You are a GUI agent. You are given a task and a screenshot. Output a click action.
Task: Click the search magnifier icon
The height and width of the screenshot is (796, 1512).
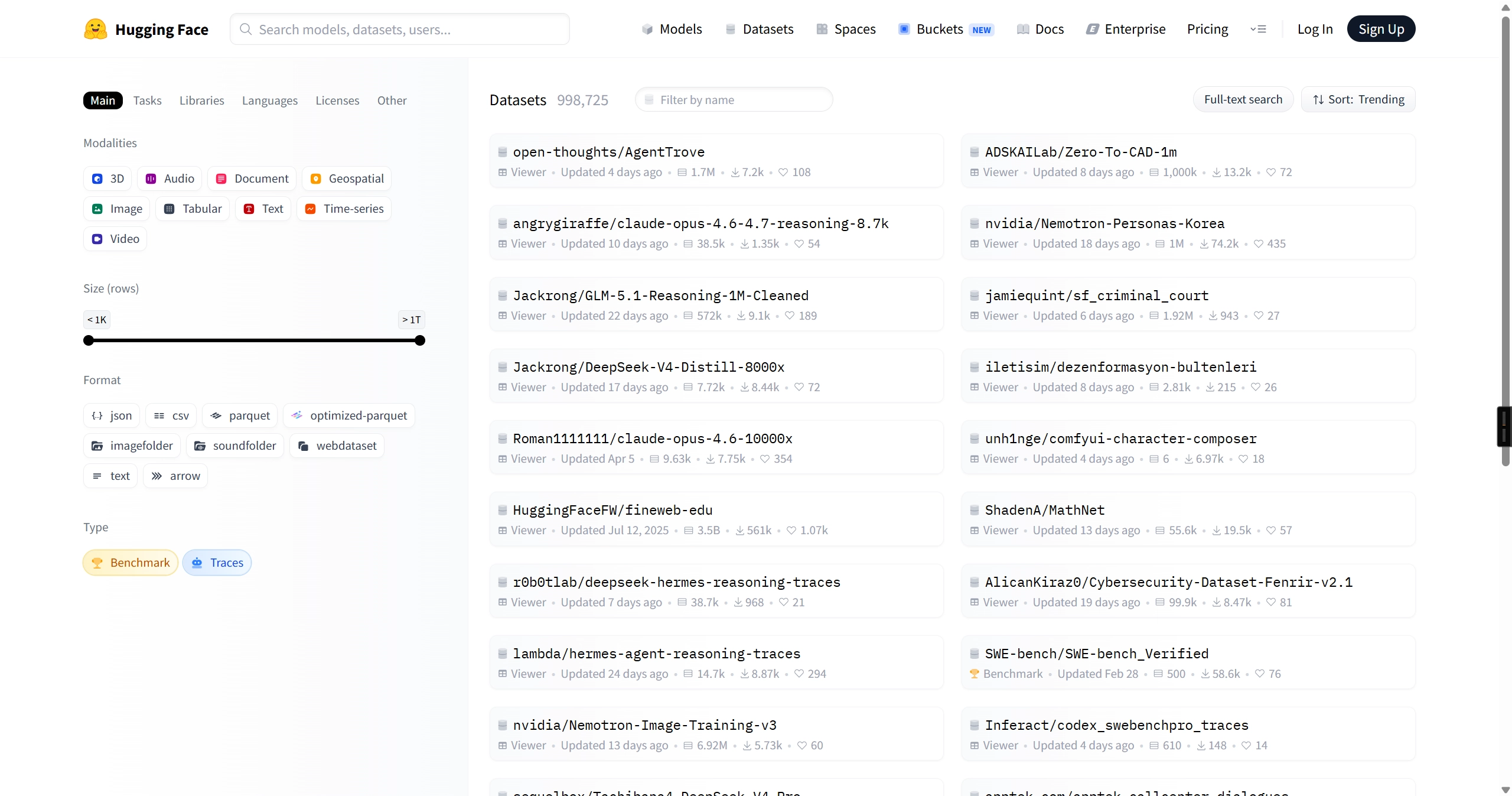pyautogui.click(x=246, y=29)
